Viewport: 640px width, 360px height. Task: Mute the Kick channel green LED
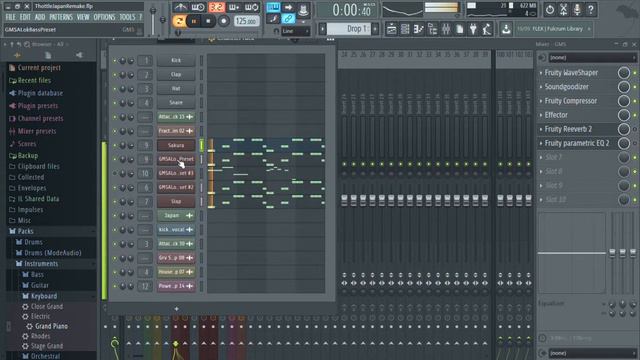click(x=114, y=61)
